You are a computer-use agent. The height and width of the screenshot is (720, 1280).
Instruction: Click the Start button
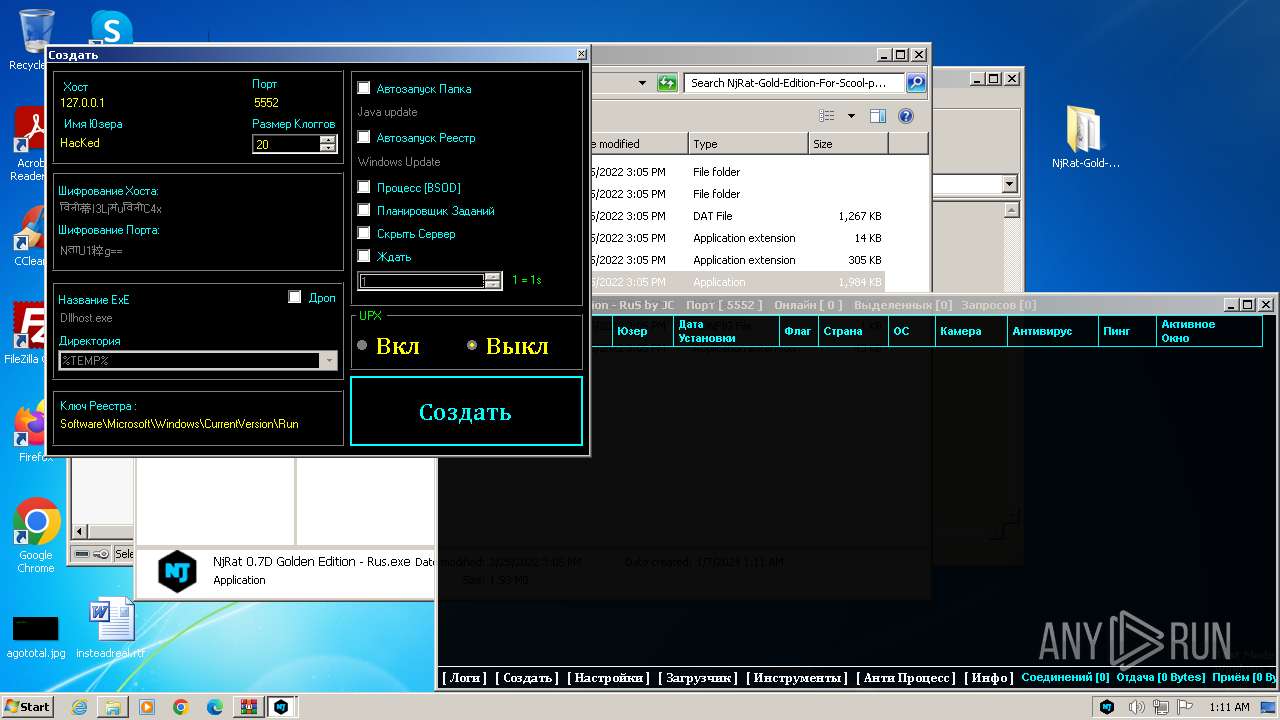(28, 707)
